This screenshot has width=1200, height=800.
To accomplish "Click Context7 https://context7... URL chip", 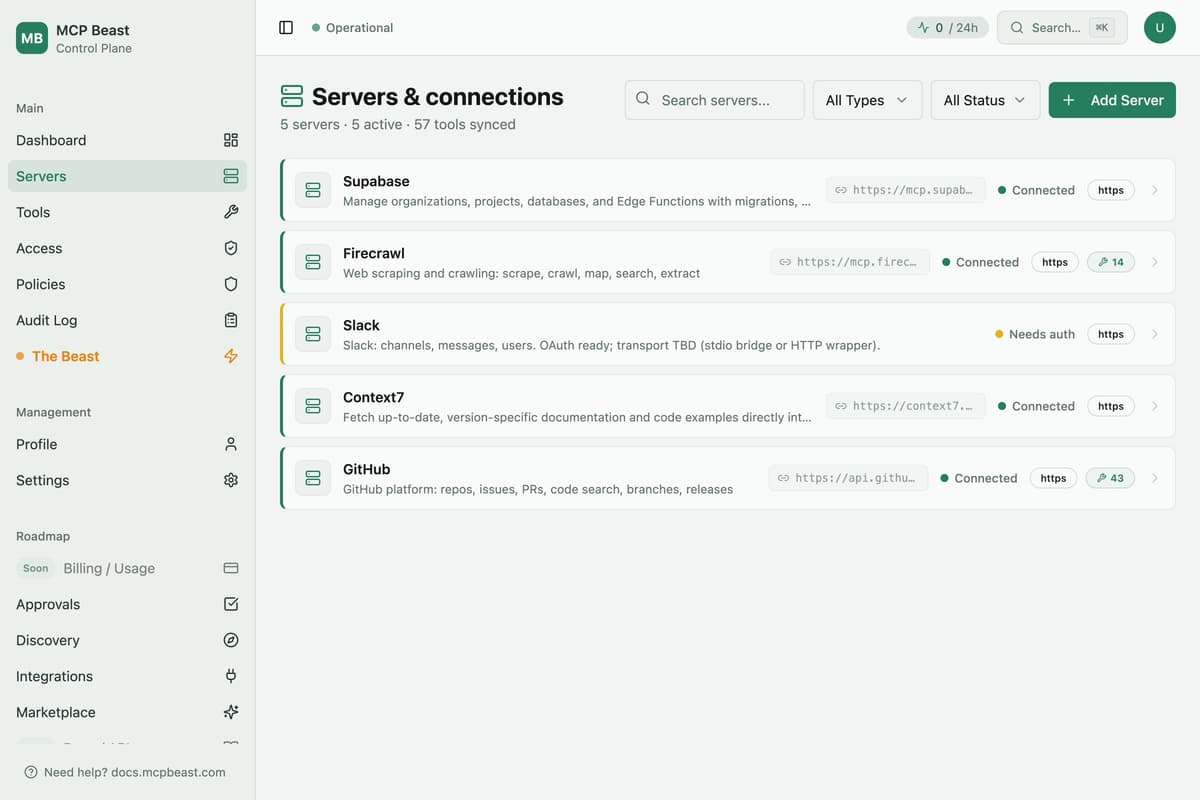I will pos(905,406).
